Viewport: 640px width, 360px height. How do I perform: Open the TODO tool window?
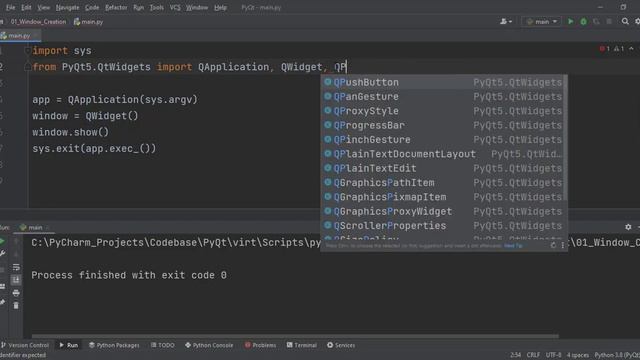[162, 345]
